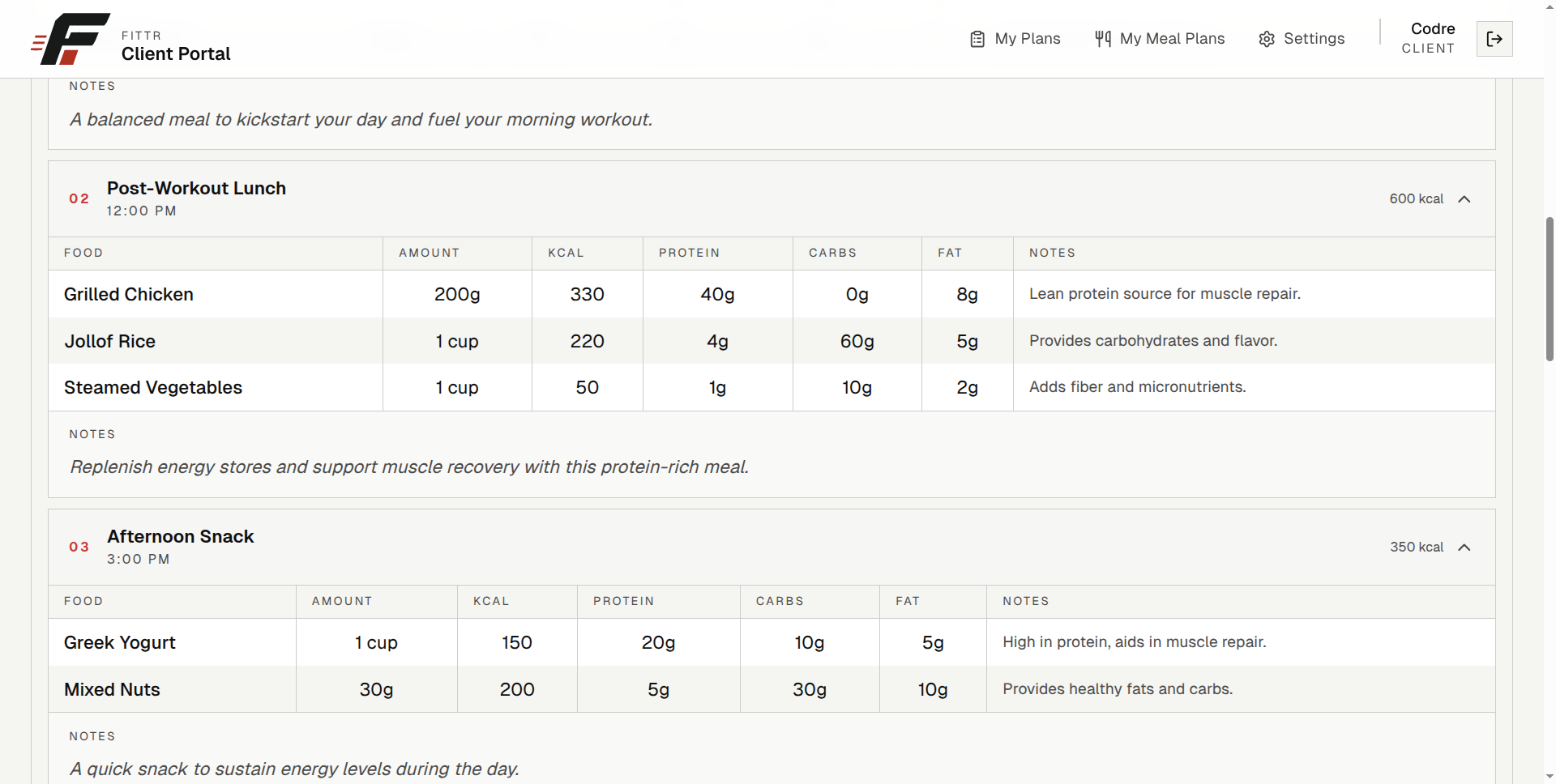Click the note 'Adds fiber and micronutrients.'

1137,387
